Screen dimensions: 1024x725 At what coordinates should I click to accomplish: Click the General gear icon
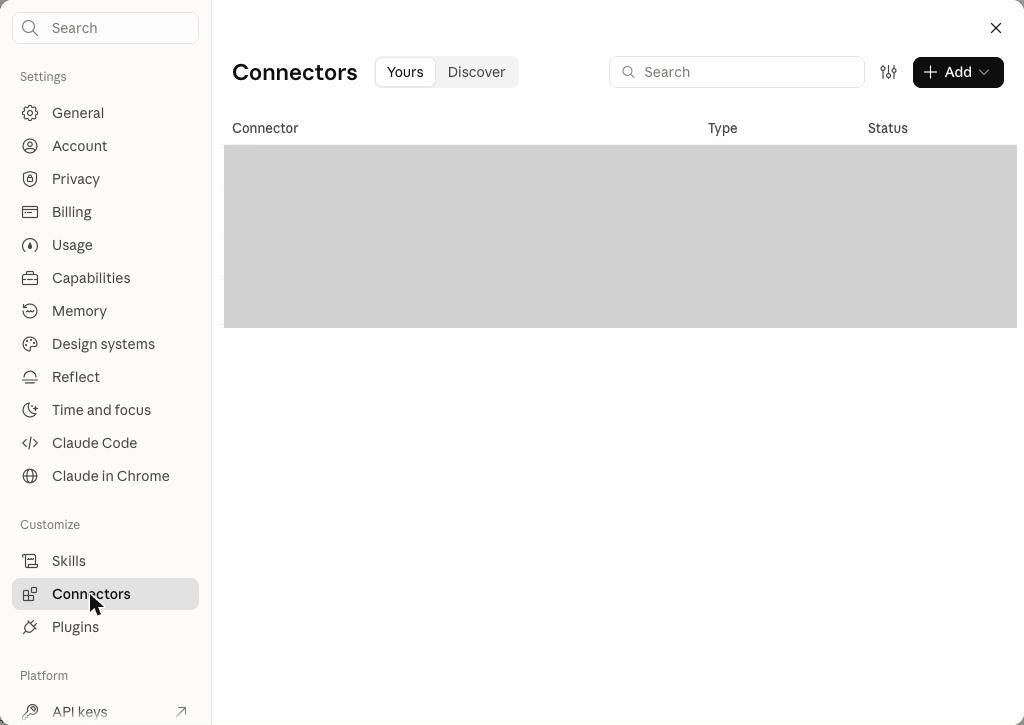[x=30, y=113]
